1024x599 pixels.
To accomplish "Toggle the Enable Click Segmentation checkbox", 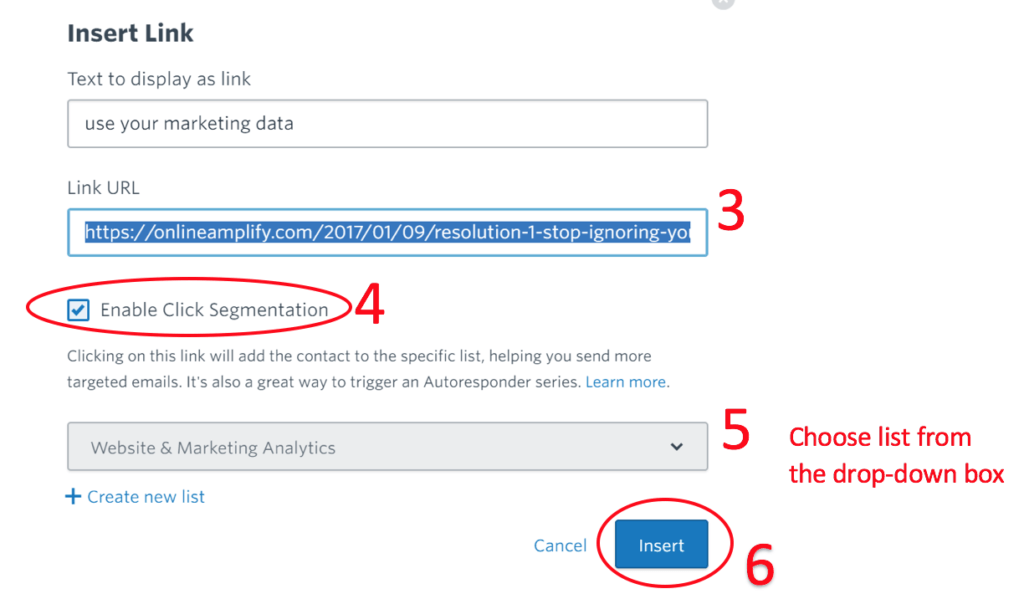I will pyautogui.click(x=78, y=310).
